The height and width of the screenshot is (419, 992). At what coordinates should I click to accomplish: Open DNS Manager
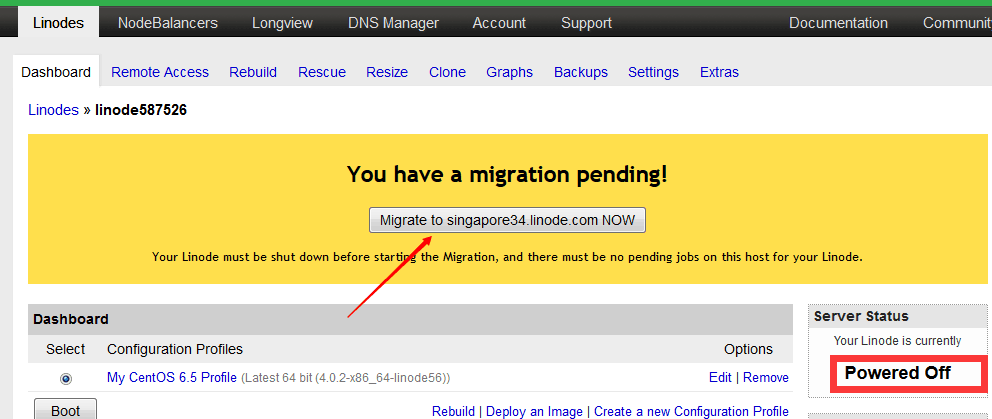point(393,23)
